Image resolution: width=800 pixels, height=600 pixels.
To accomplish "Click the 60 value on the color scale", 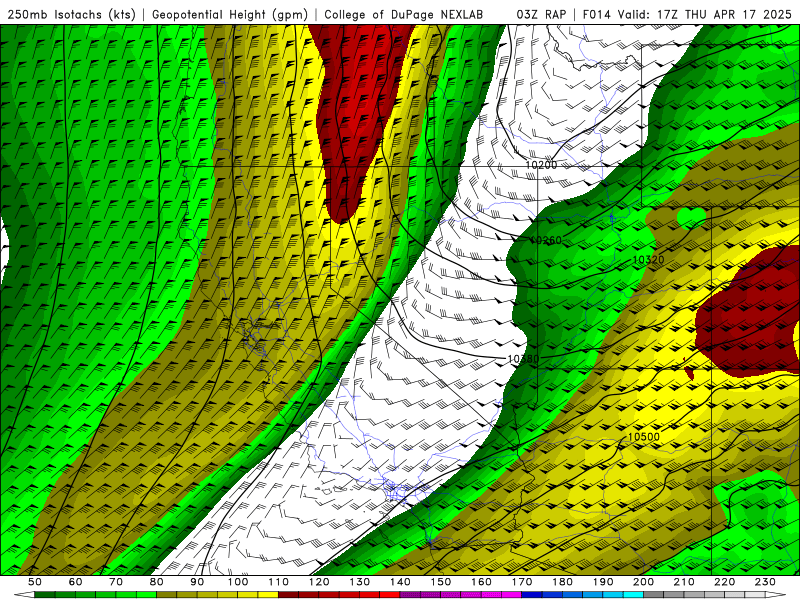I will click(75, 582).
